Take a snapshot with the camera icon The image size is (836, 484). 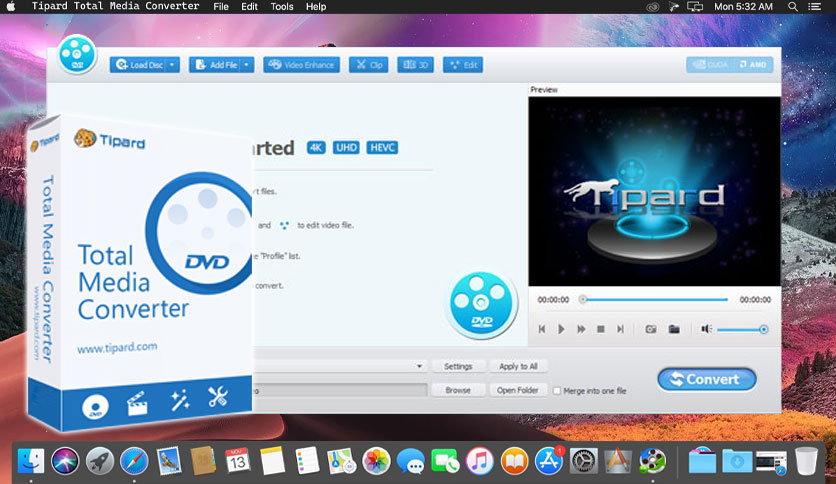pyautogui.click(x=650, y=329)
